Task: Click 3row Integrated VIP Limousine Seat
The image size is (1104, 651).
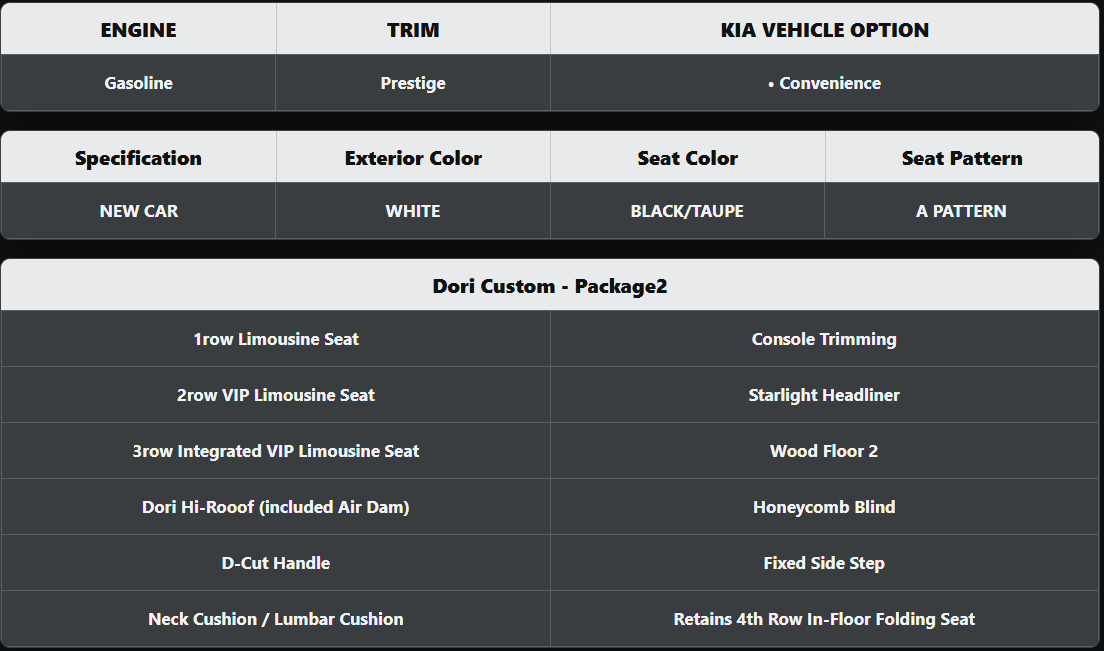Action: click(276, 451)
